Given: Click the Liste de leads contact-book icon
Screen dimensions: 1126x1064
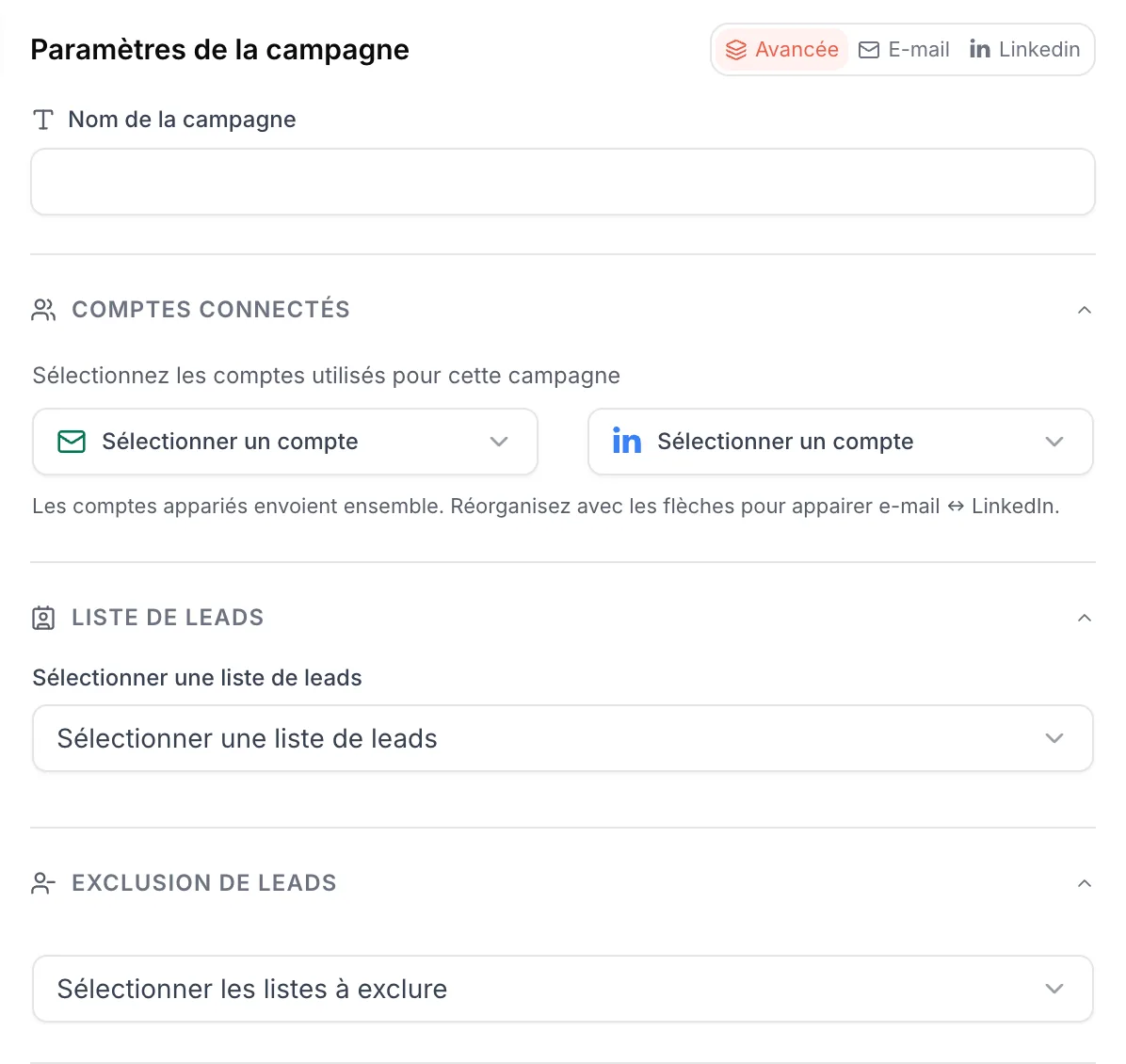Looking at the screenshot, I should point(43,618).
